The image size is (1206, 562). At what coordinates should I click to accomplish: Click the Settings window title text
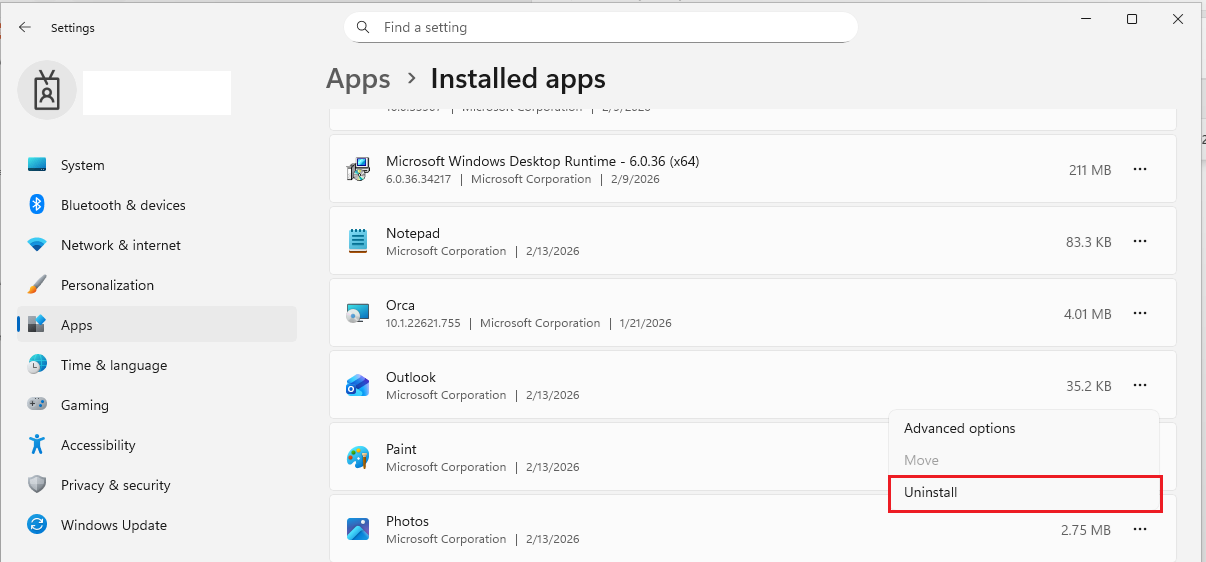click(73, 28)
